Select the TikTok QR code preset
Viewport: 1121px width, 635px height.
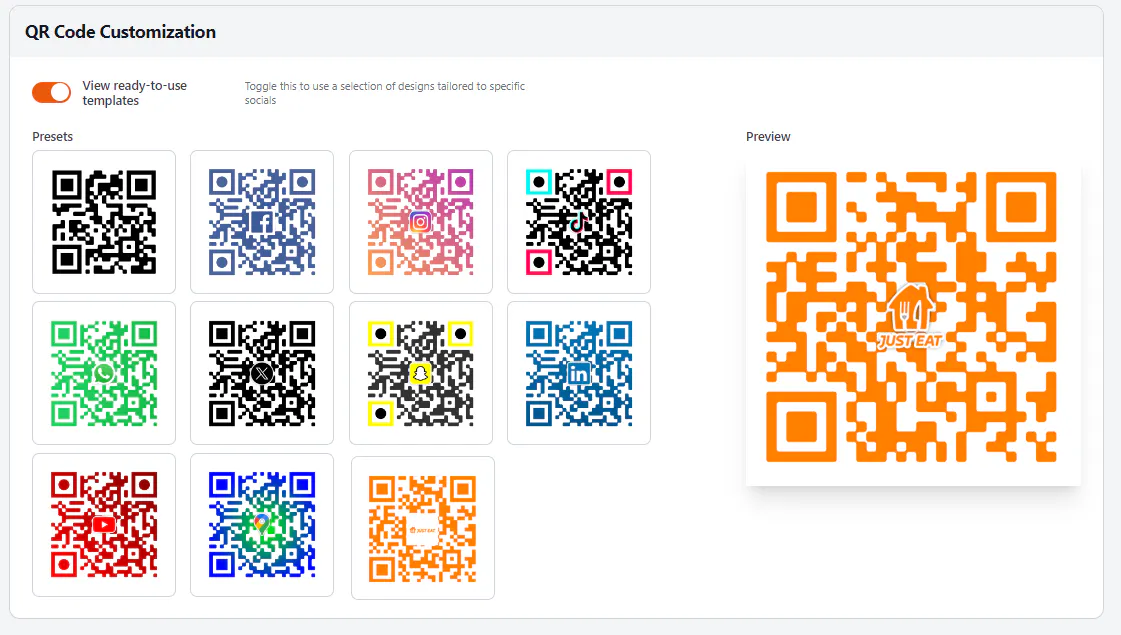pyautogui.click(x=579, y=222)
